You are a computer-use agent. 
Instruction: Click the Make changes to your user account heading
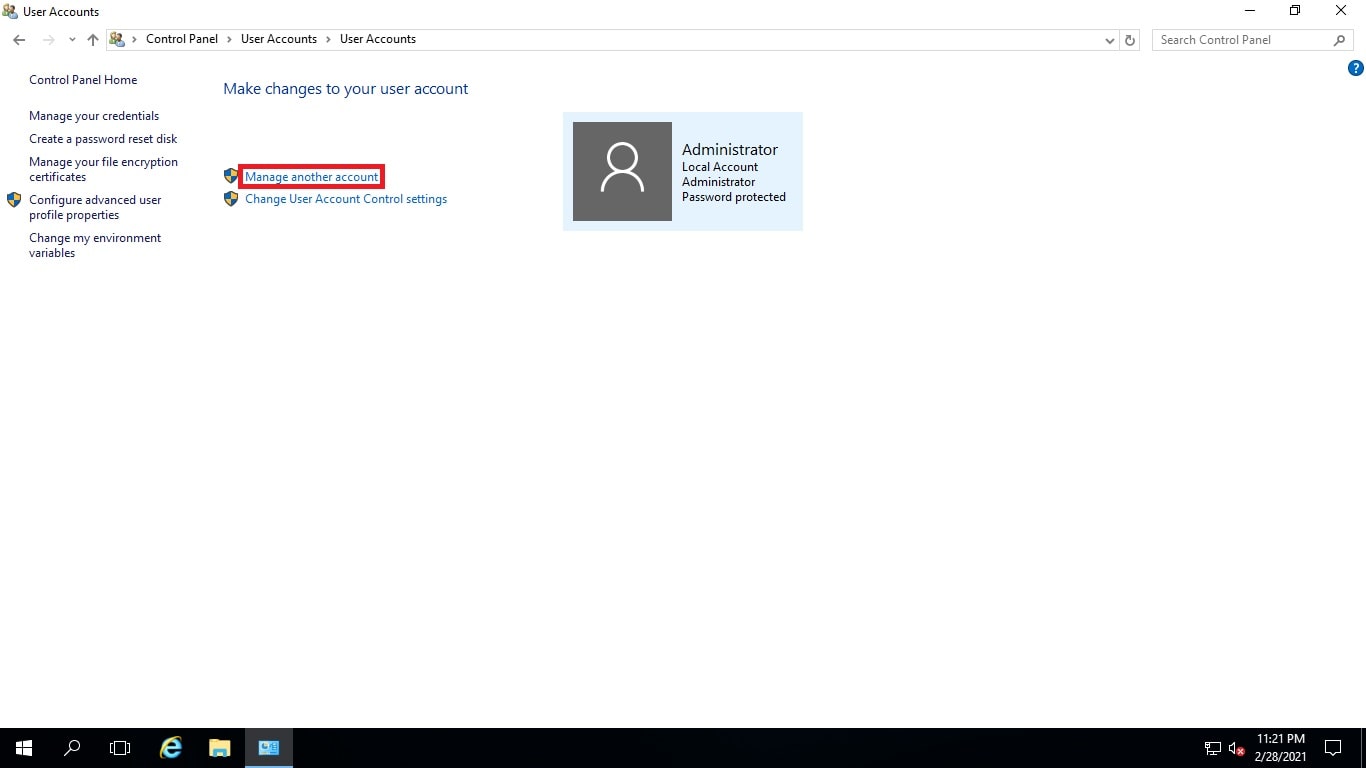coord(346,89)
